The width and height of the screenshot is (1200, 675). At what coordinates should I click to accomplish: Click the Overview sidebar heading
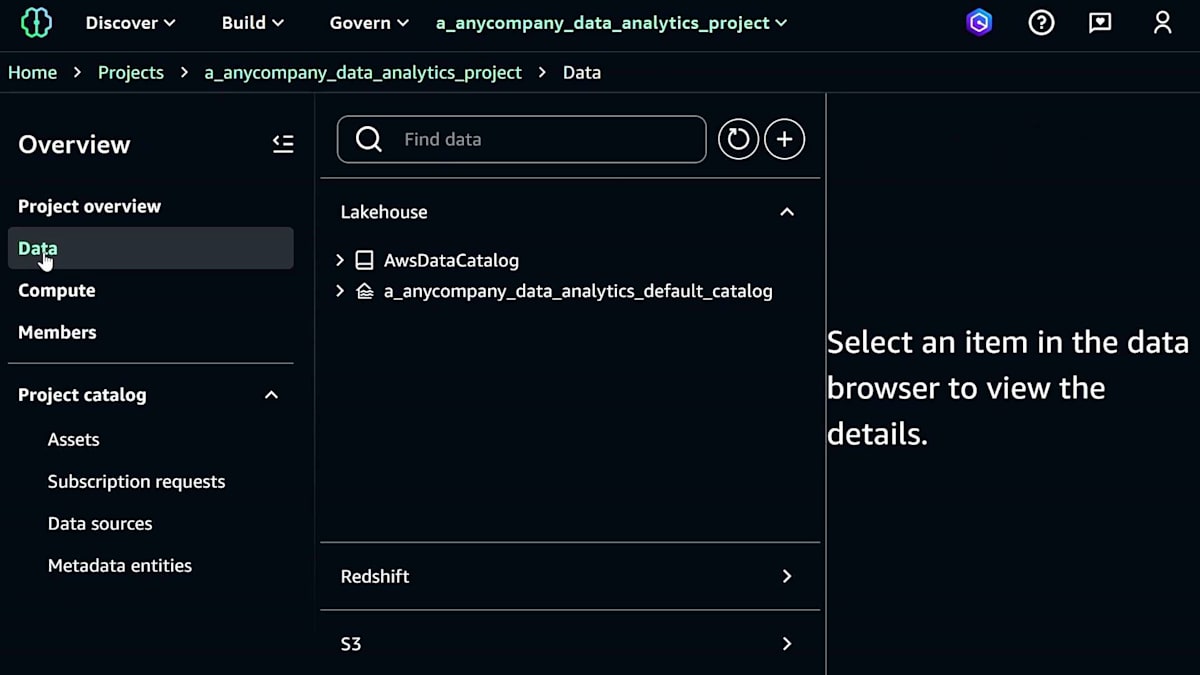[x=74, y=144]
